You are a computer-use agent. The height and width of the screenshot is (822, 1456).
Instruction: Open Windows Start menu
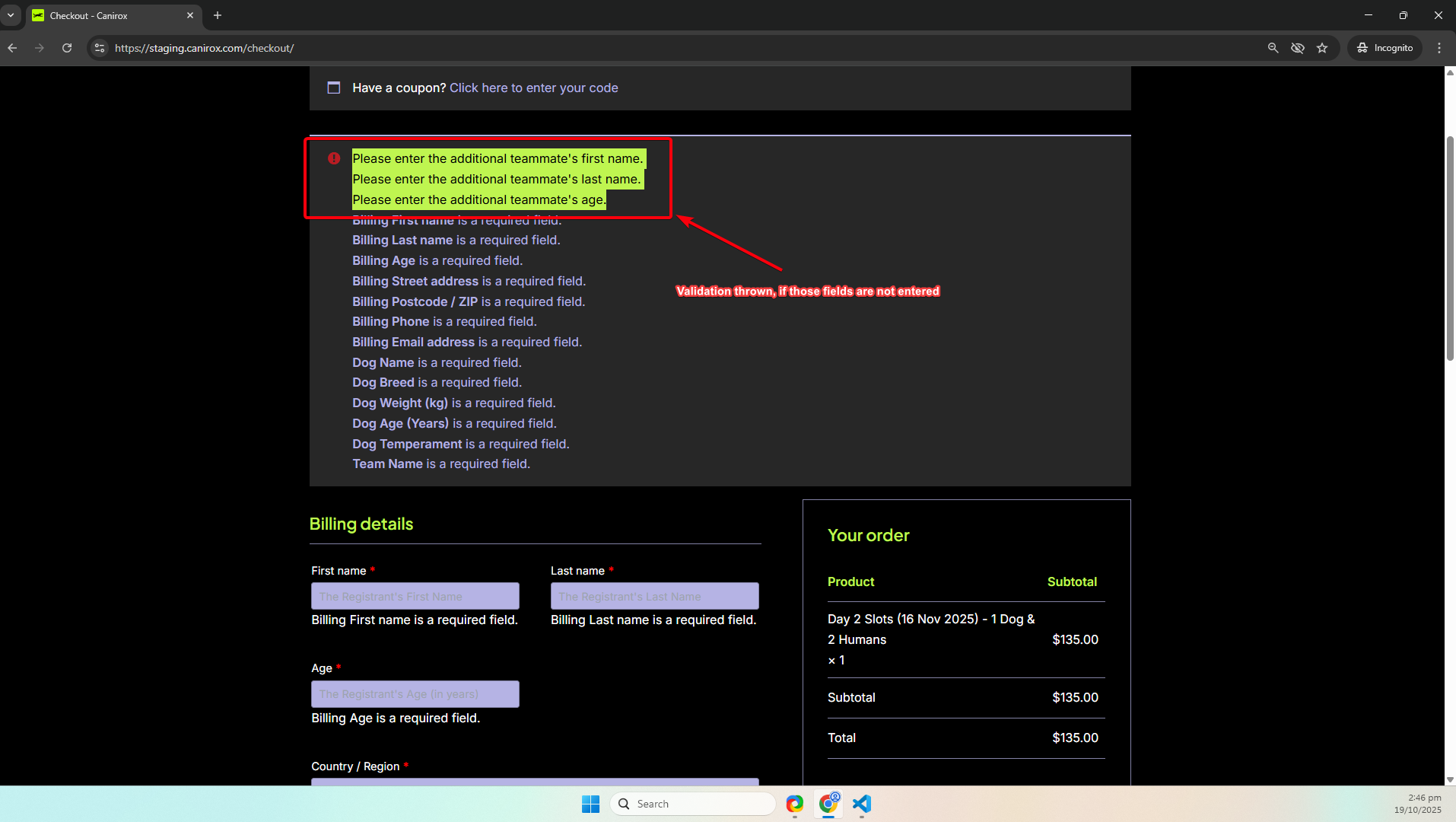[x=590, y=804]
